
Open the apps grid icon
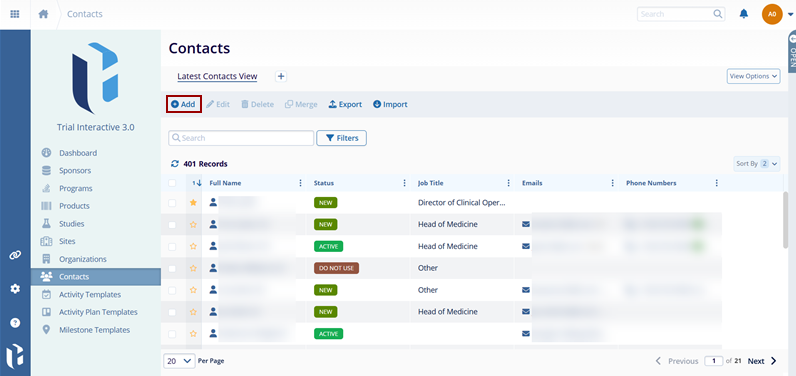15,14
